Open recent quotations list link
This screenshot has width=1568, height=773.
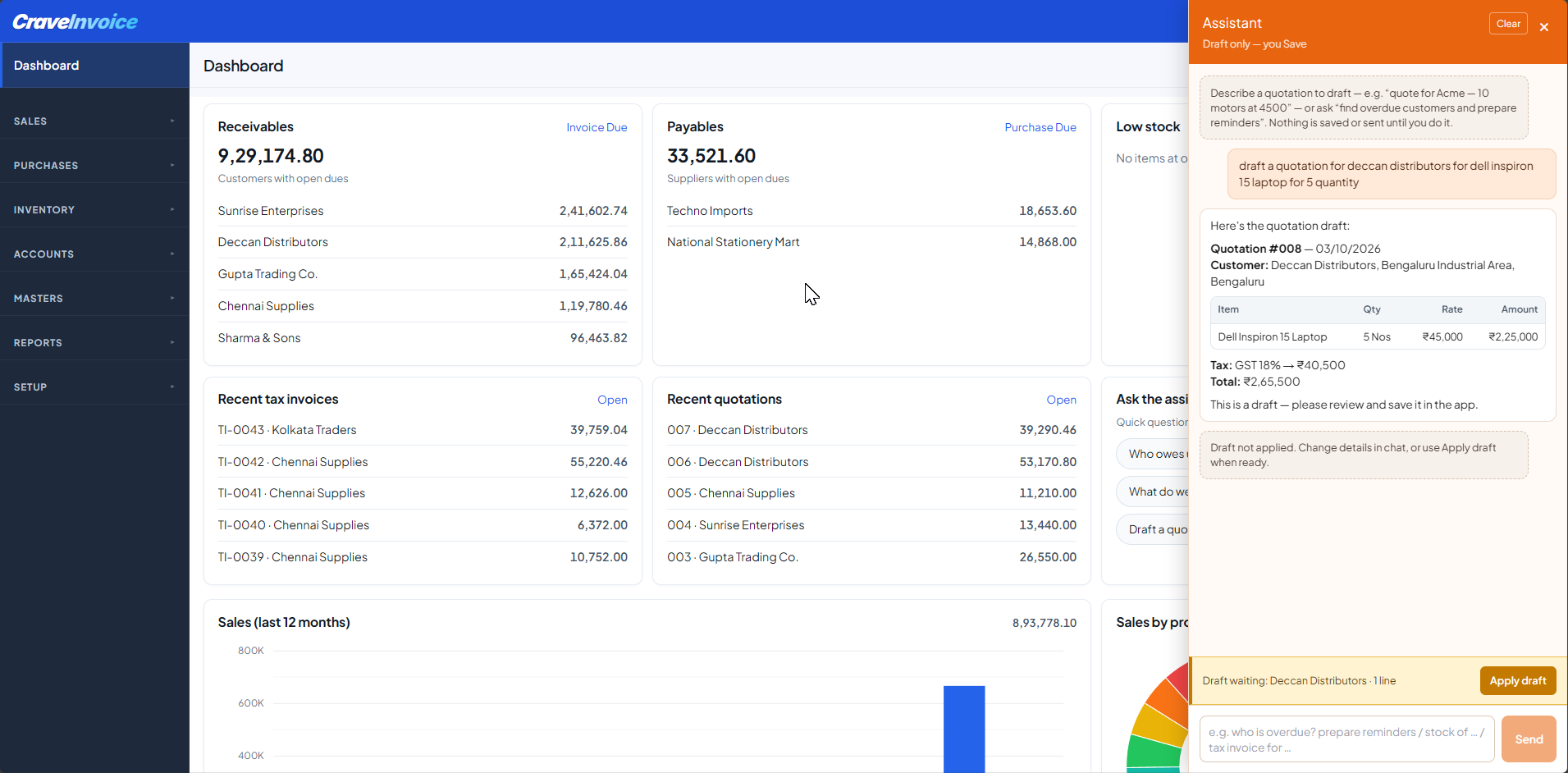point(1061,400)
